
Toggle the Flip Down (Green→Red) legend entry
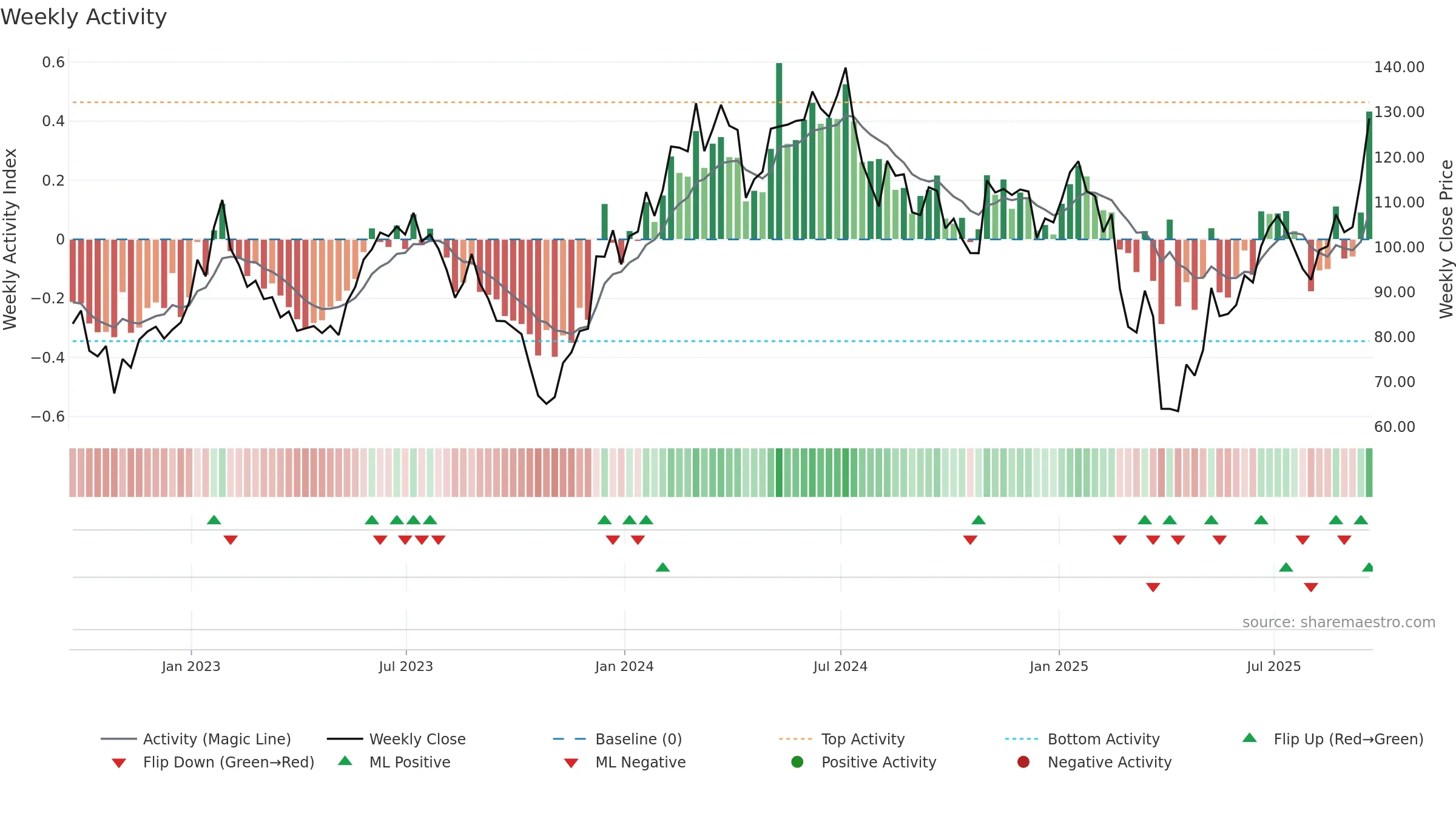tap(212, 762)
